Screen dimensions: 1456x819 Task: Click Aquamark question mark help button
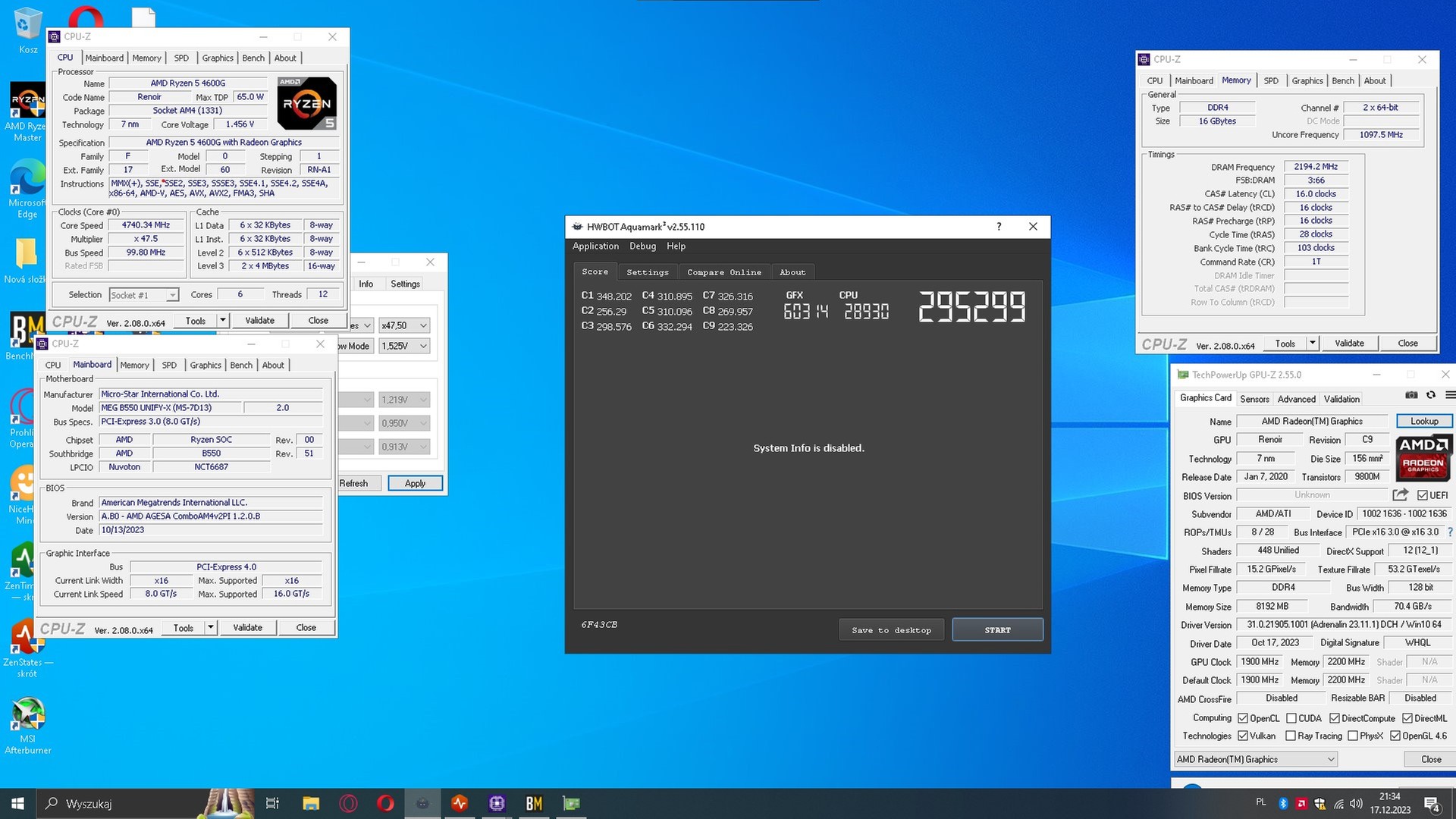pos(999,226)
